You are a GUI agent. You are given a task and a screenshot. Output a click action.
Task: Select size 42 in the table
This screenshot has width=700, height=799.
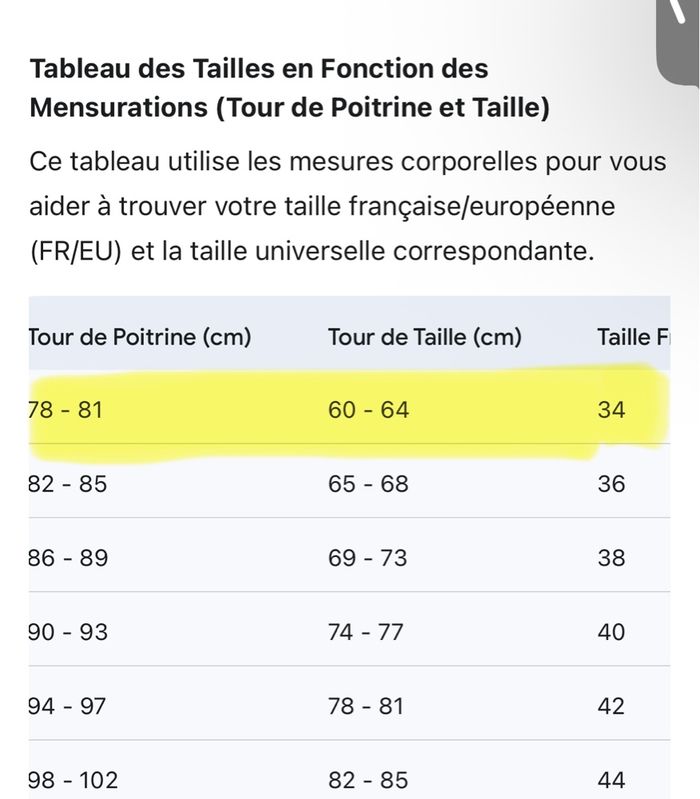pos(610,706)
